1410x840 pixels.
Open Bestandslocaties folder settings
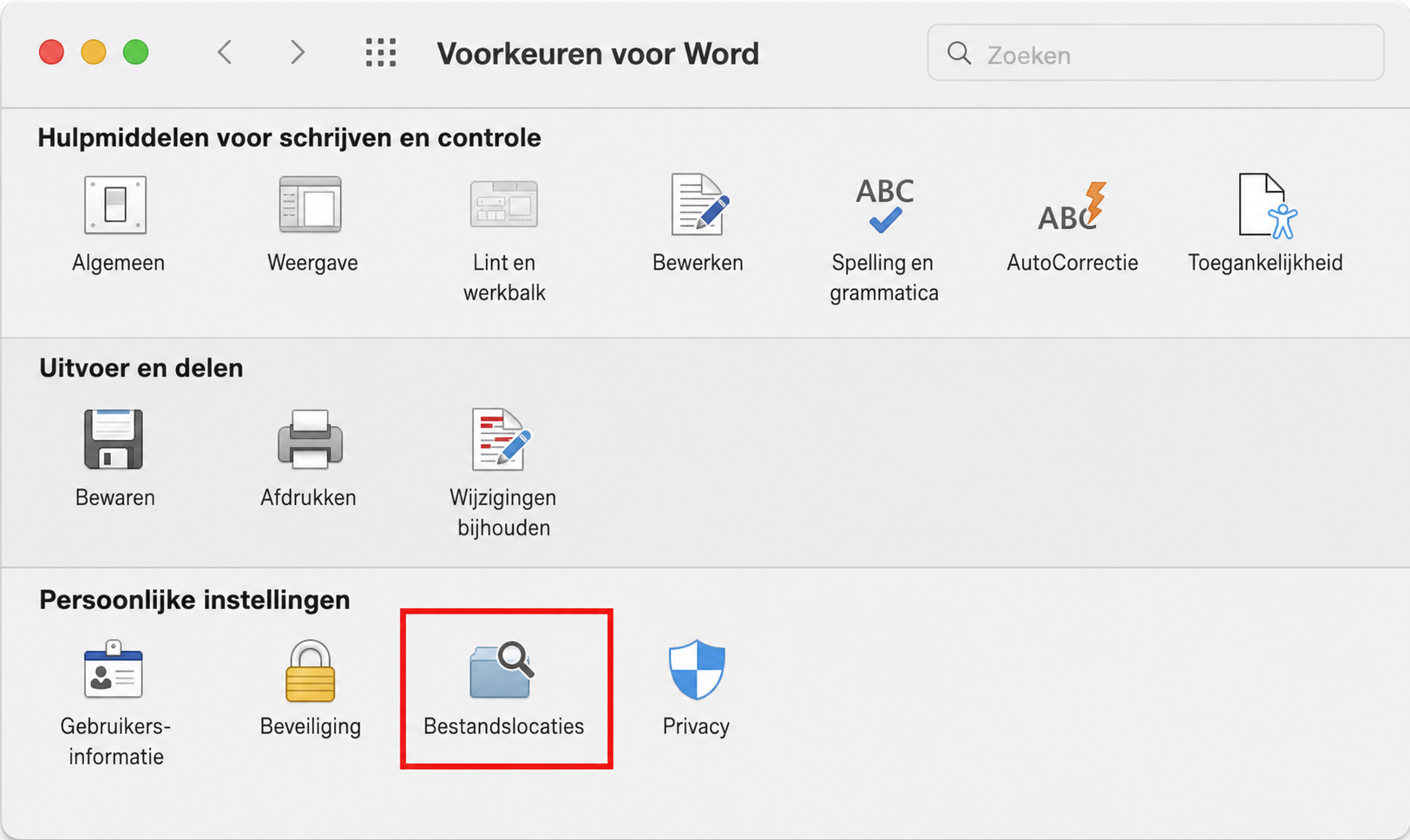click(503, 669)
